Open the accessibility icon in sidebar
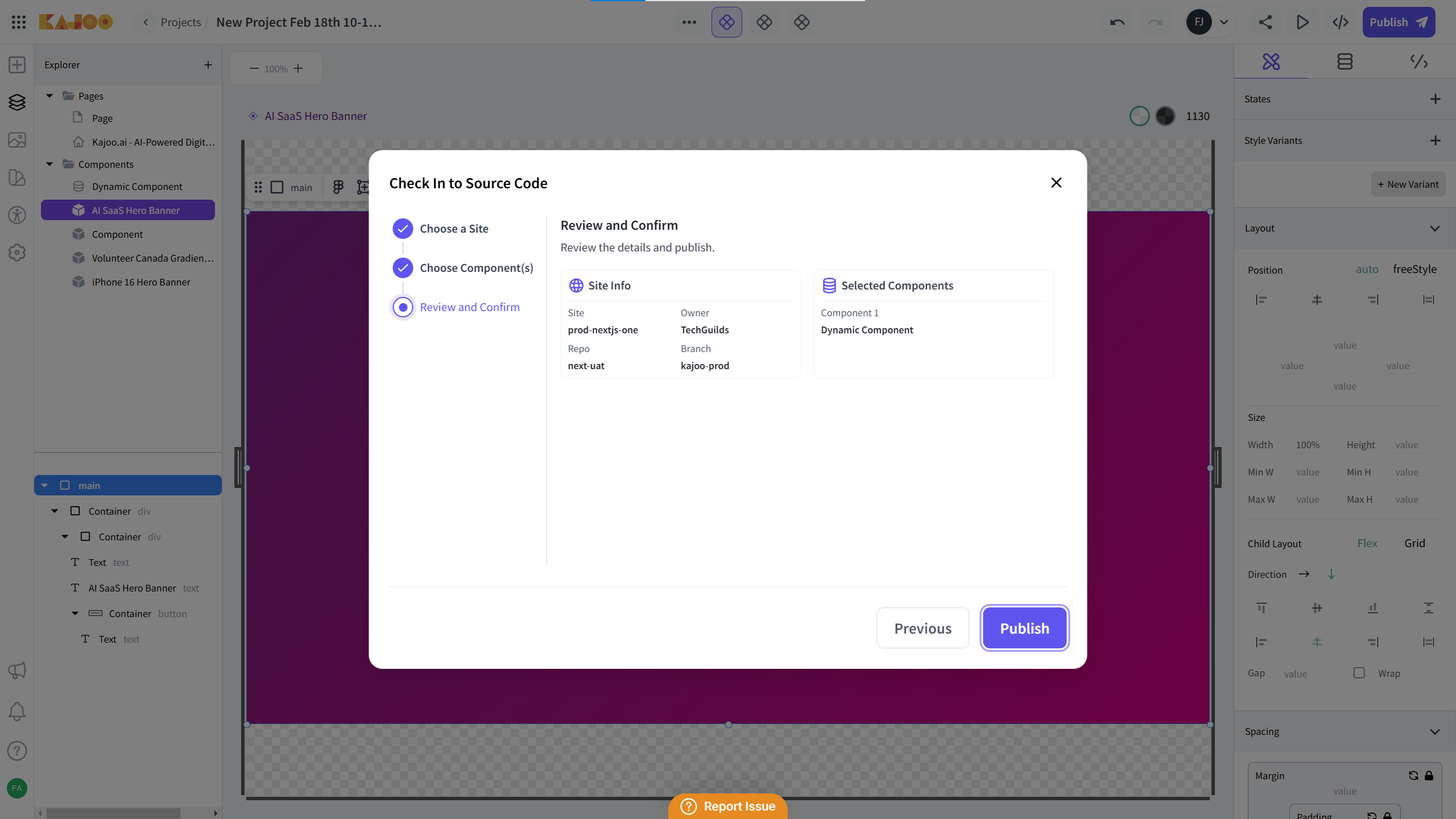 click(x=17, y=215)
